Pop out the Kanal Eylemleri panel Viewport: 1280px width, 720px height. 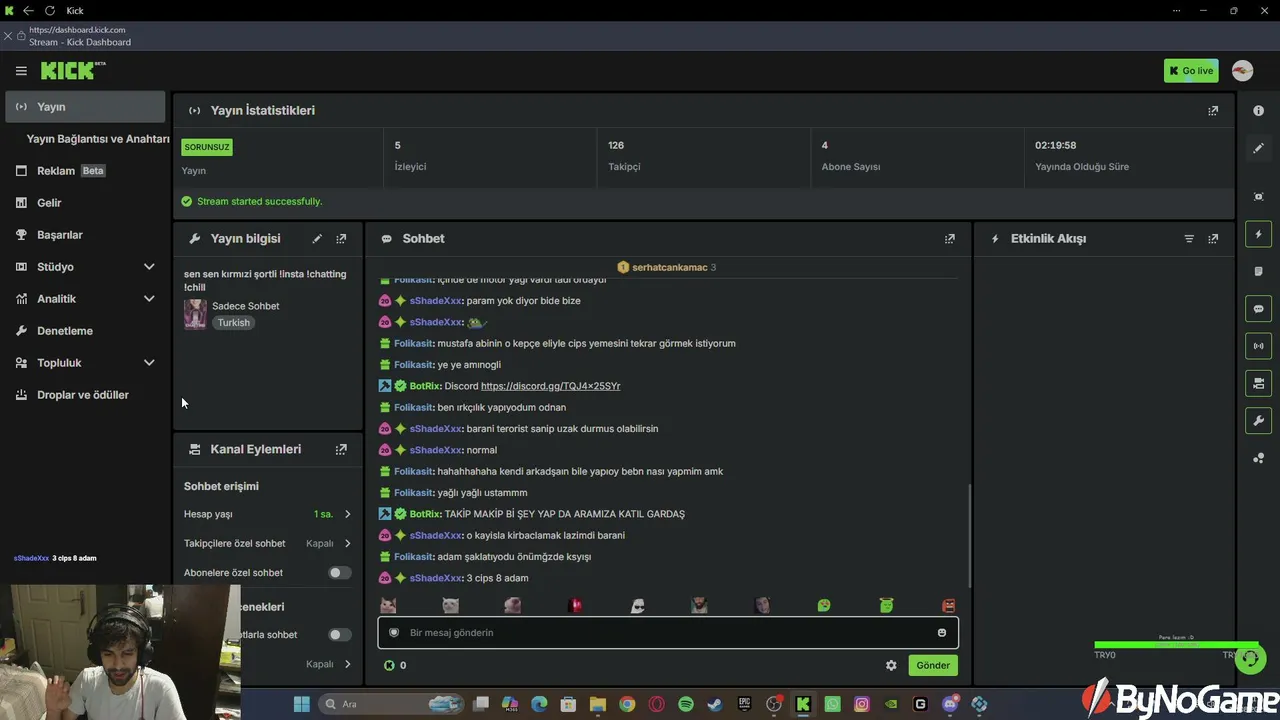pyautogui.click(x=341, y=450)
